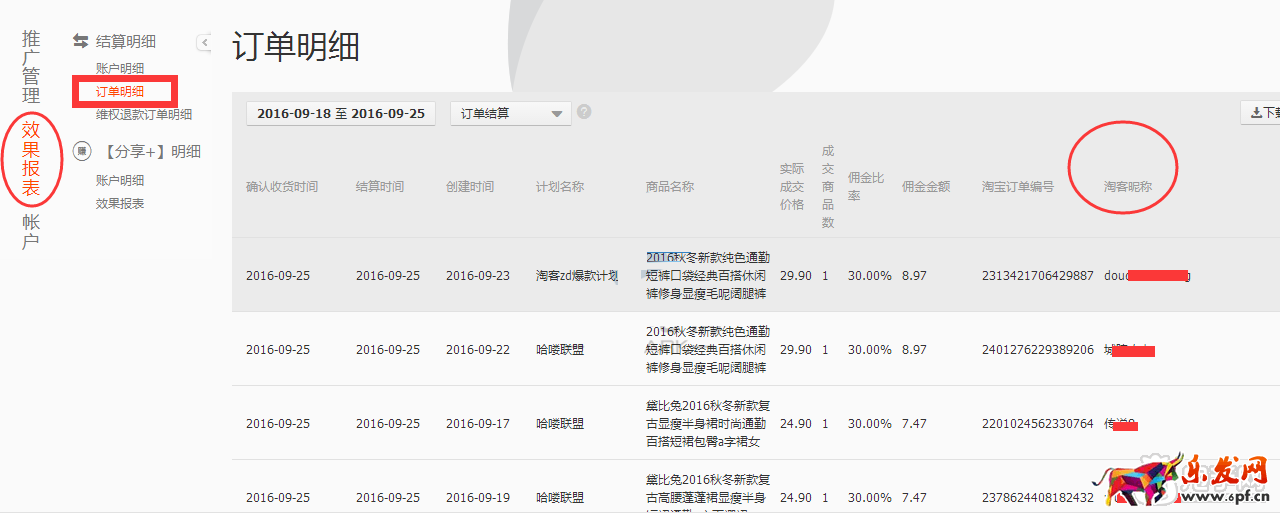Collapse the sidebar with the arrow icon
Viewport: 1280px width, 517px height.
pyautogui.click(x=205, y=42)
